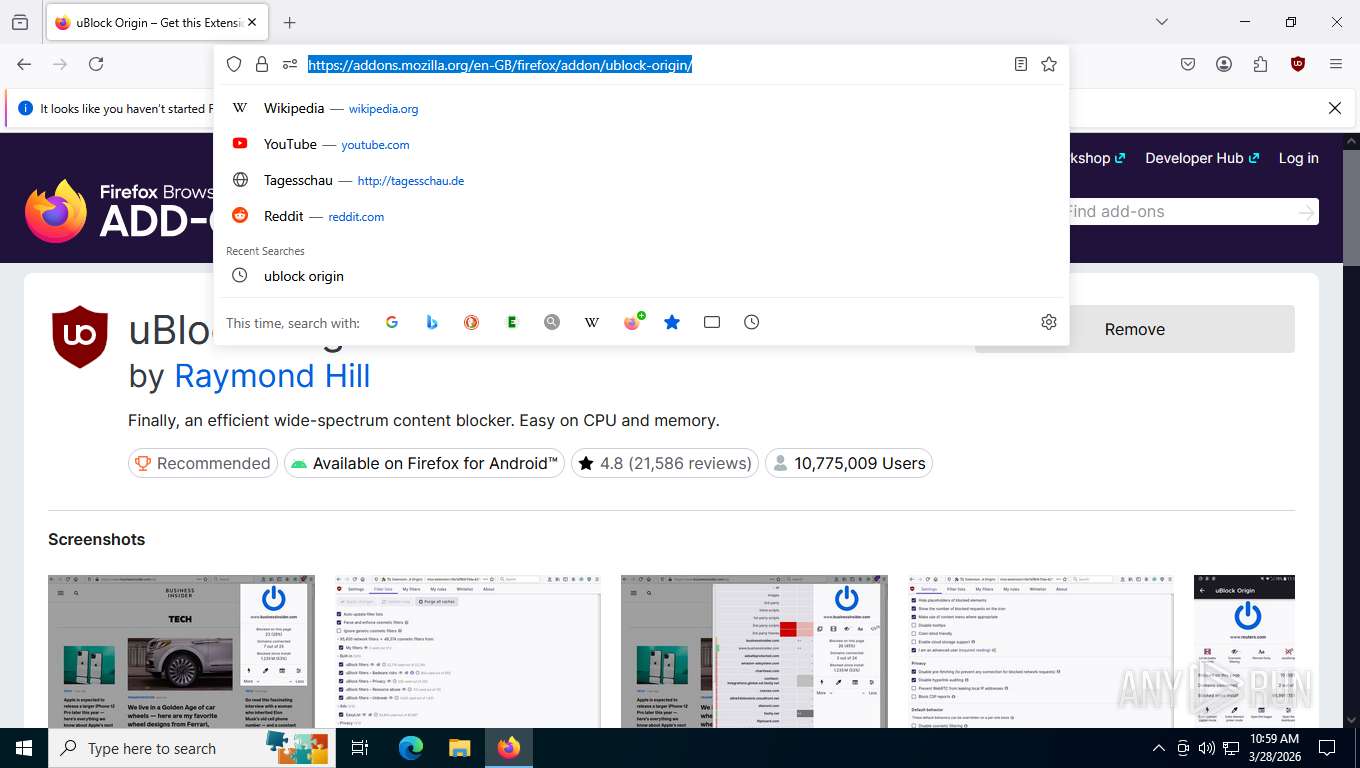Open the notification center icon
This screenshot has height=768, width=1360.
tap(1327, 748)
